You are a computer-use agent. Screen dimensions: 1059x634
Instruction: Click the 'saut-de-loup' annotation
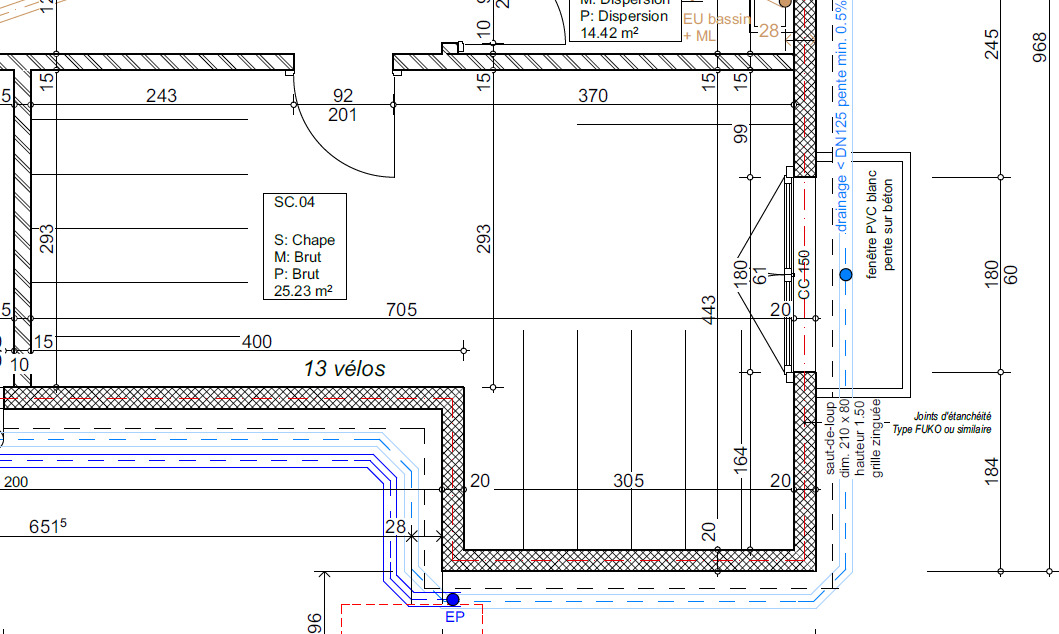[x=831, y=439]
